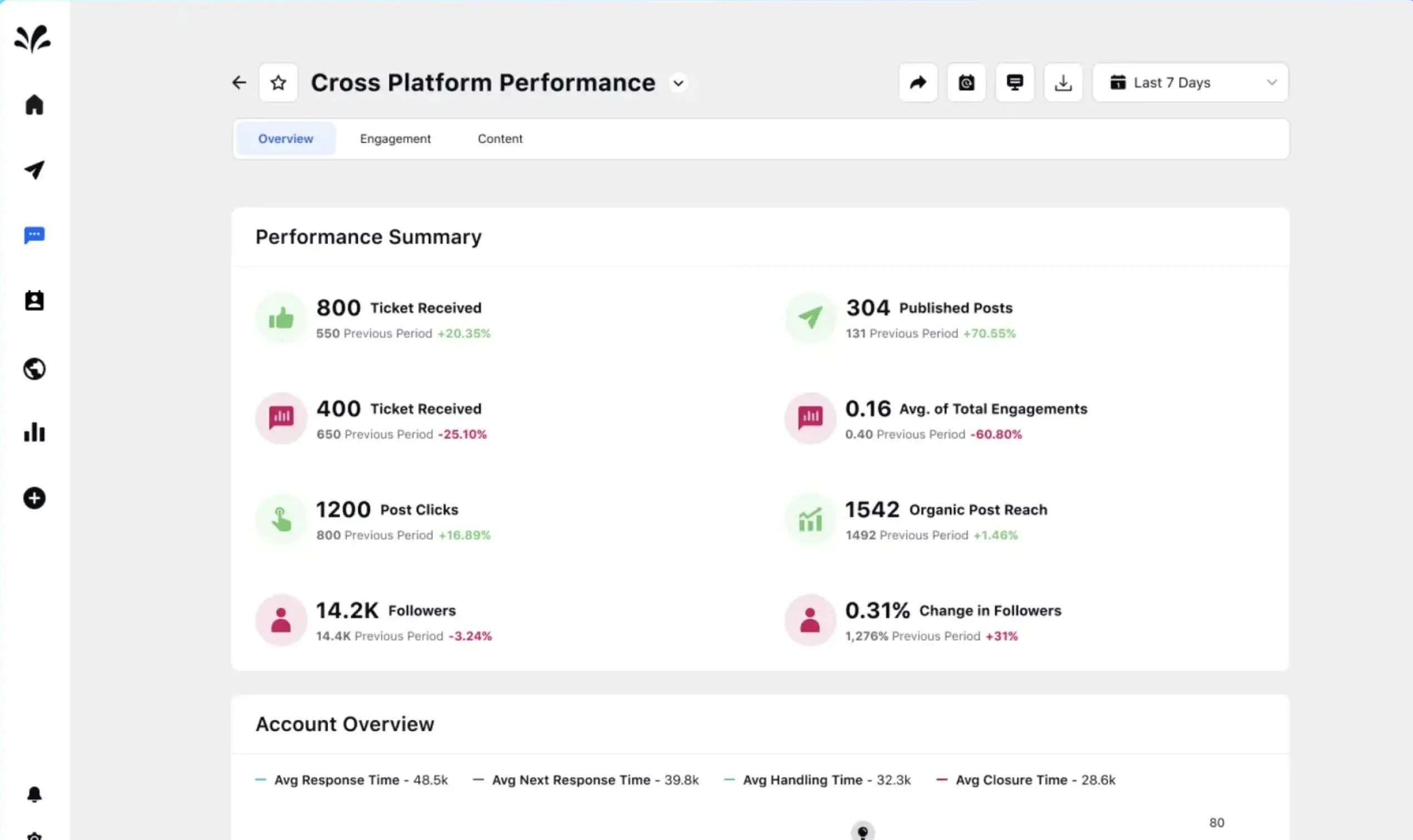Screen dimensions: 1413x840
Task: Click the add/plus icon in sidebar
Action: pyautogui.click(x=35, y=497)
